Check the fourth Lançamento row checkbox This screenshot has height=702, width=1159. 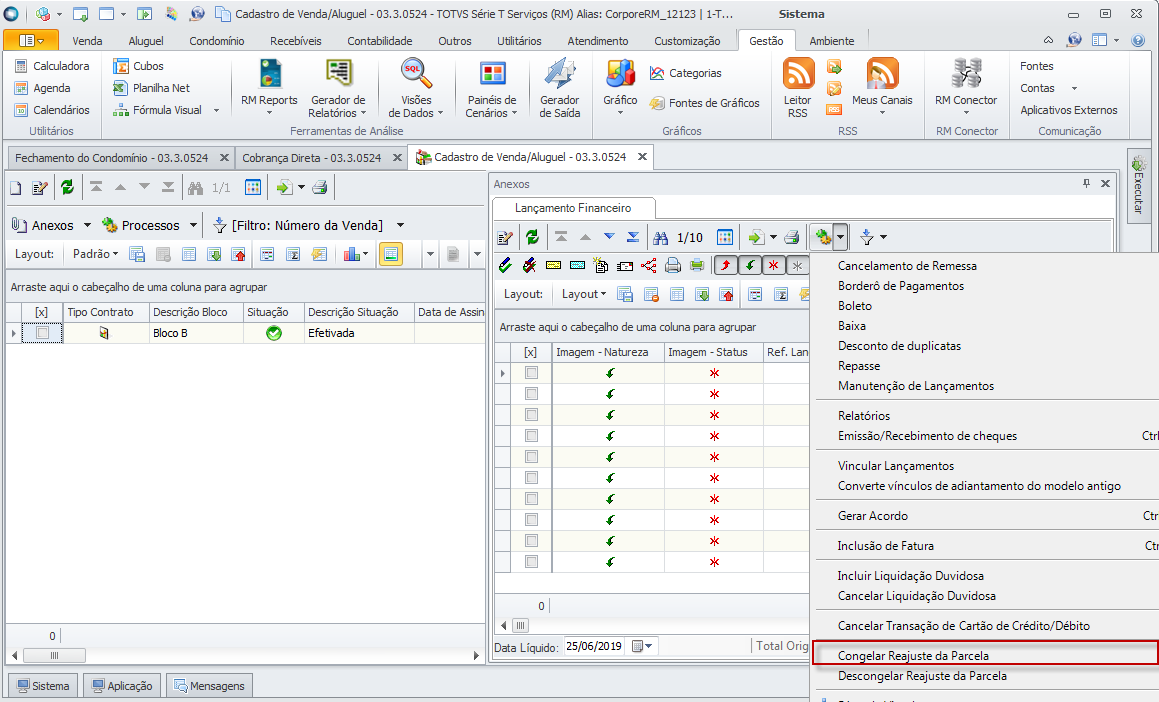coord(531,436)
